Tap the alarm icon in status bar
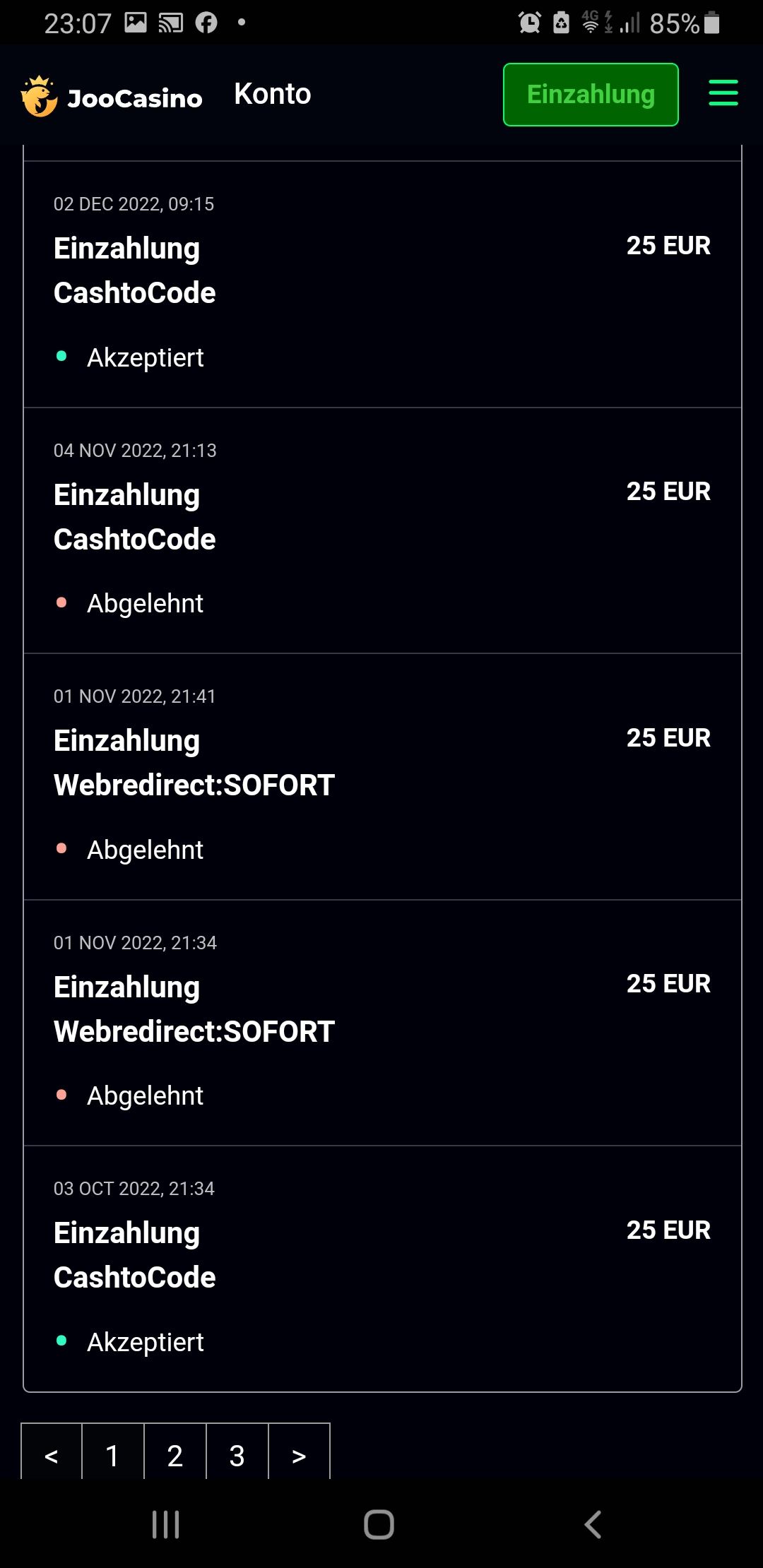 tap(529, 23)
